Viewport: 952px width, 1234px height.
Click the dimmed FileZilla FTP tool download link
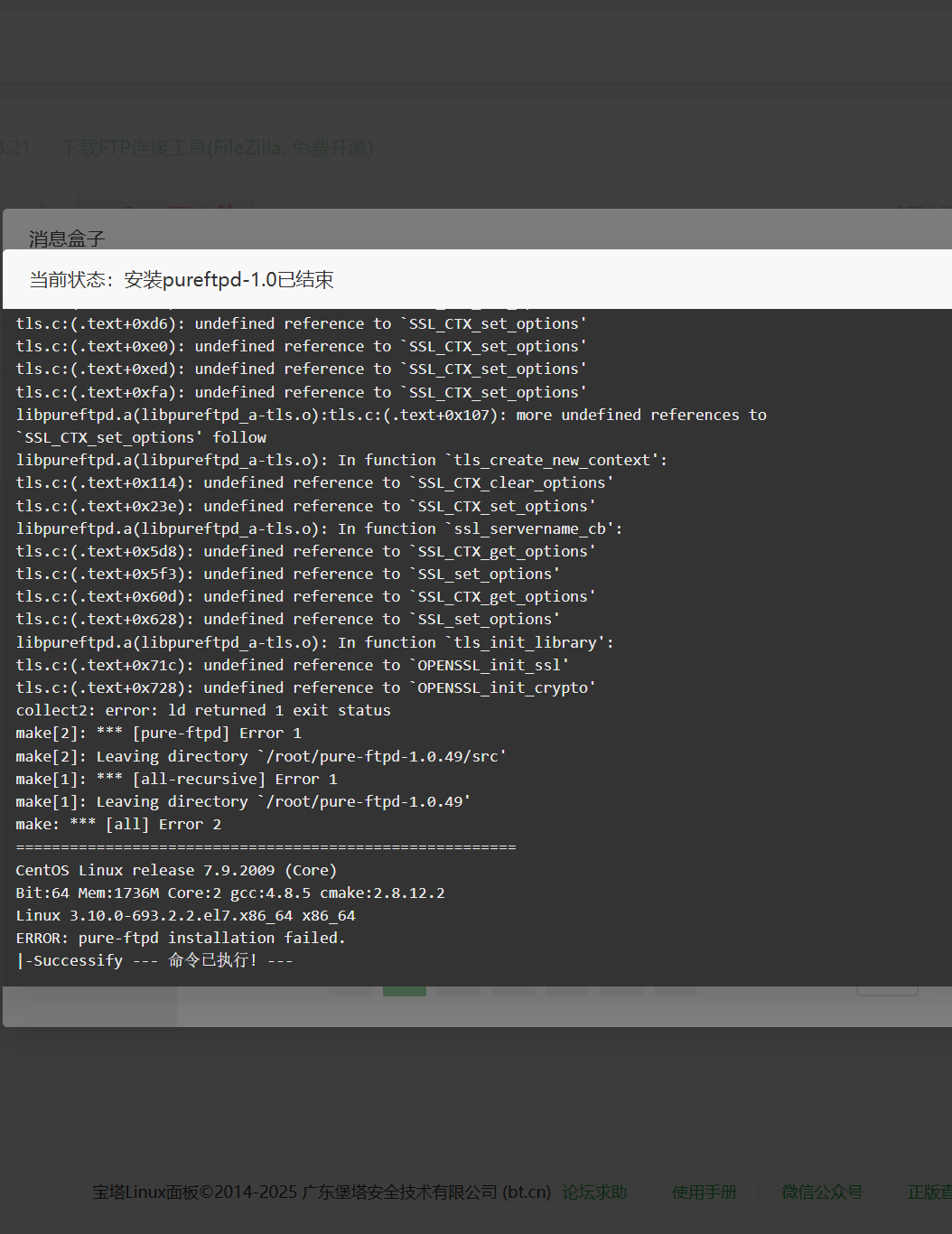pos(217,147)
